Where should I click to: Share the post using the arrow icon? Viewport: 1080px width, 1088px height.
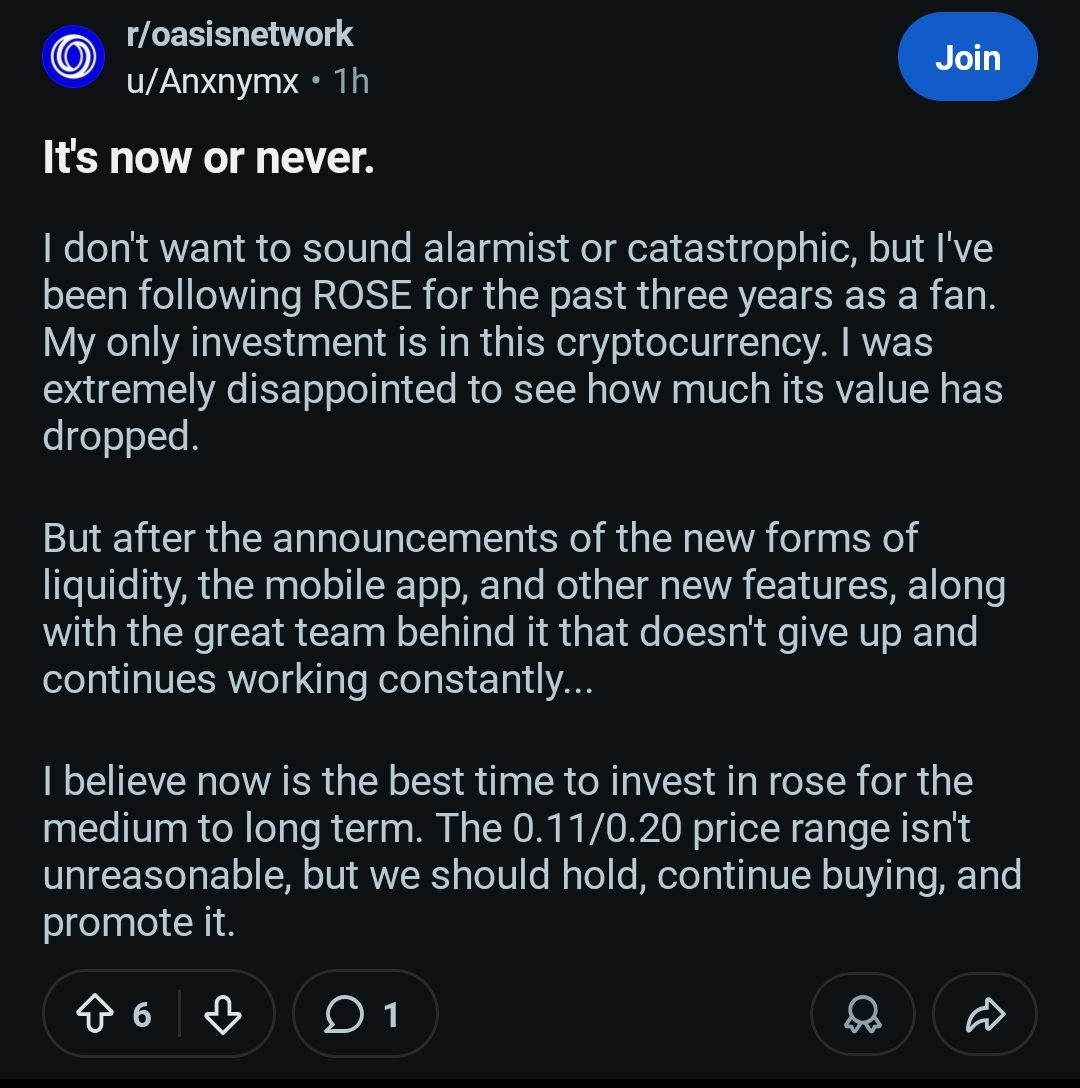click(x=984, y=1015)
